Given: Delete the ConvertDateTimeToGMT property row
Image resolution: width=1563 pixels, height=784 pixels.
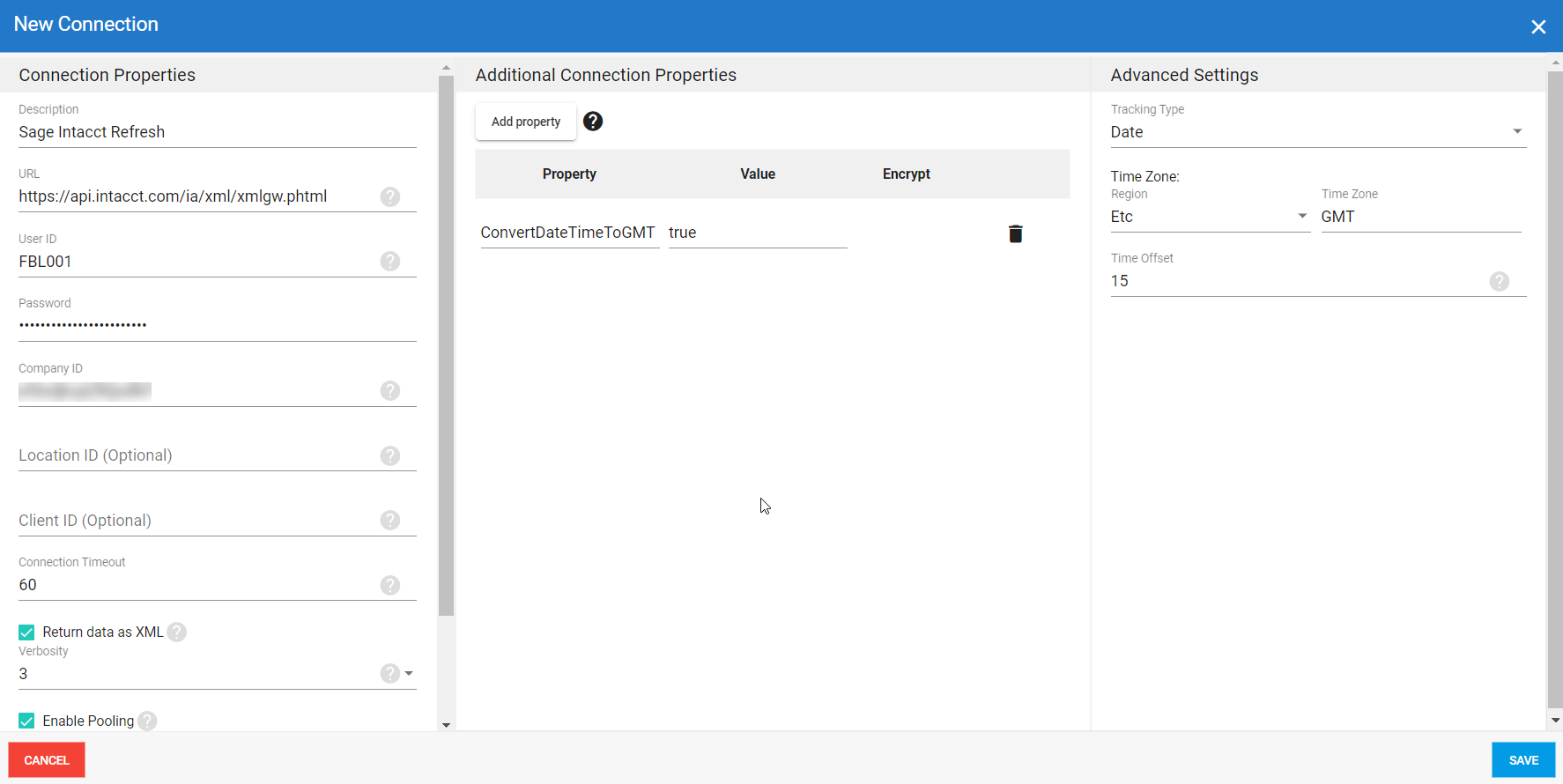Looking at the screenshot, I should [x=1015, y=233].
